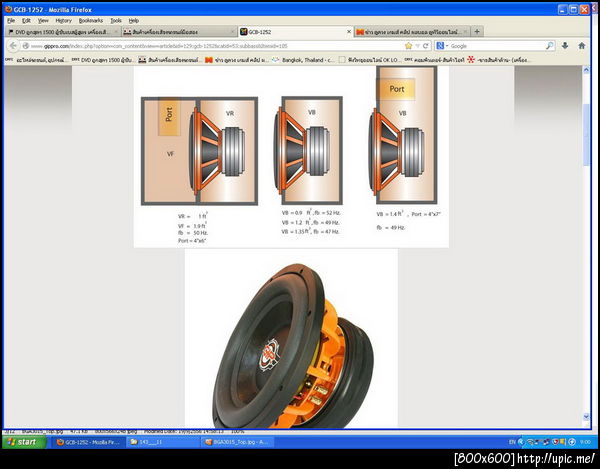The height and width of the screenshot is (469, 600).
Task: Click the orange subwoofer product photo
Action: pyautogui.click(x=292, y=345)
